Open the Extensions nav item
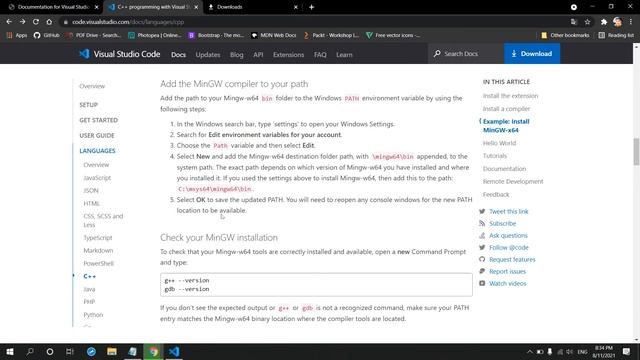The height and width of the screenshot is (360, 640). click(x=289, y=54)
